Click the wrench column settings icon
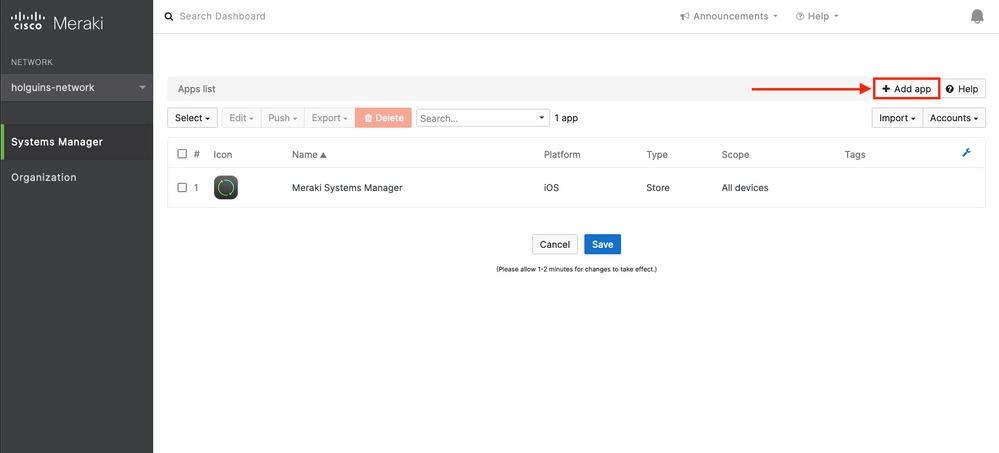Viewport: 999px width, 453px height. click(x=965, y=154)
